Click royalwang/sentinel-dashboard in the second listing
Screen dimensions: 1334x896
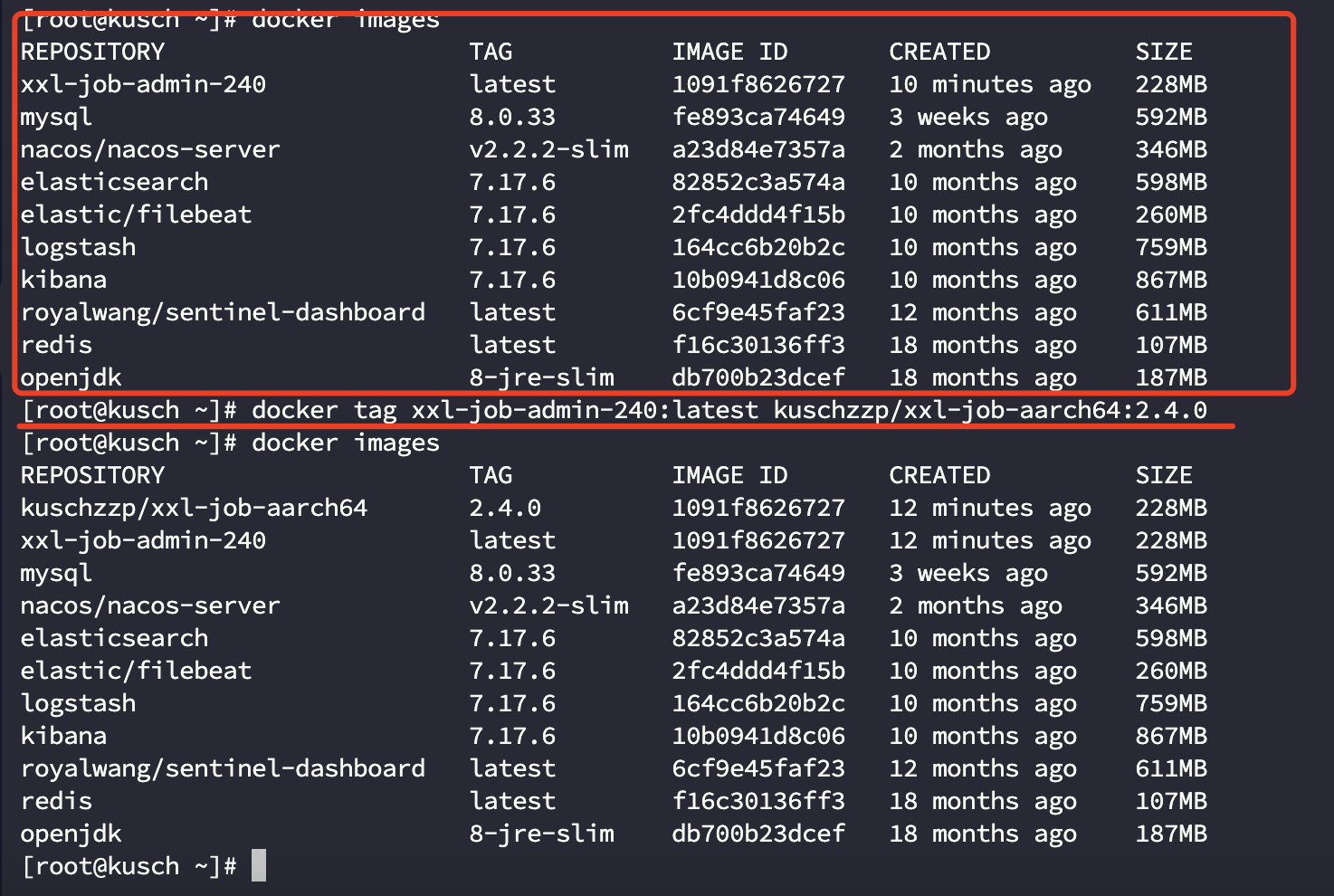[x=224, y=768]
